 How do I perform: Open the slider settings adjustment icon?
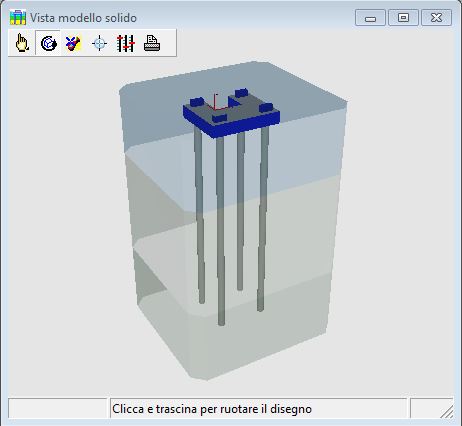coord(125,43)
